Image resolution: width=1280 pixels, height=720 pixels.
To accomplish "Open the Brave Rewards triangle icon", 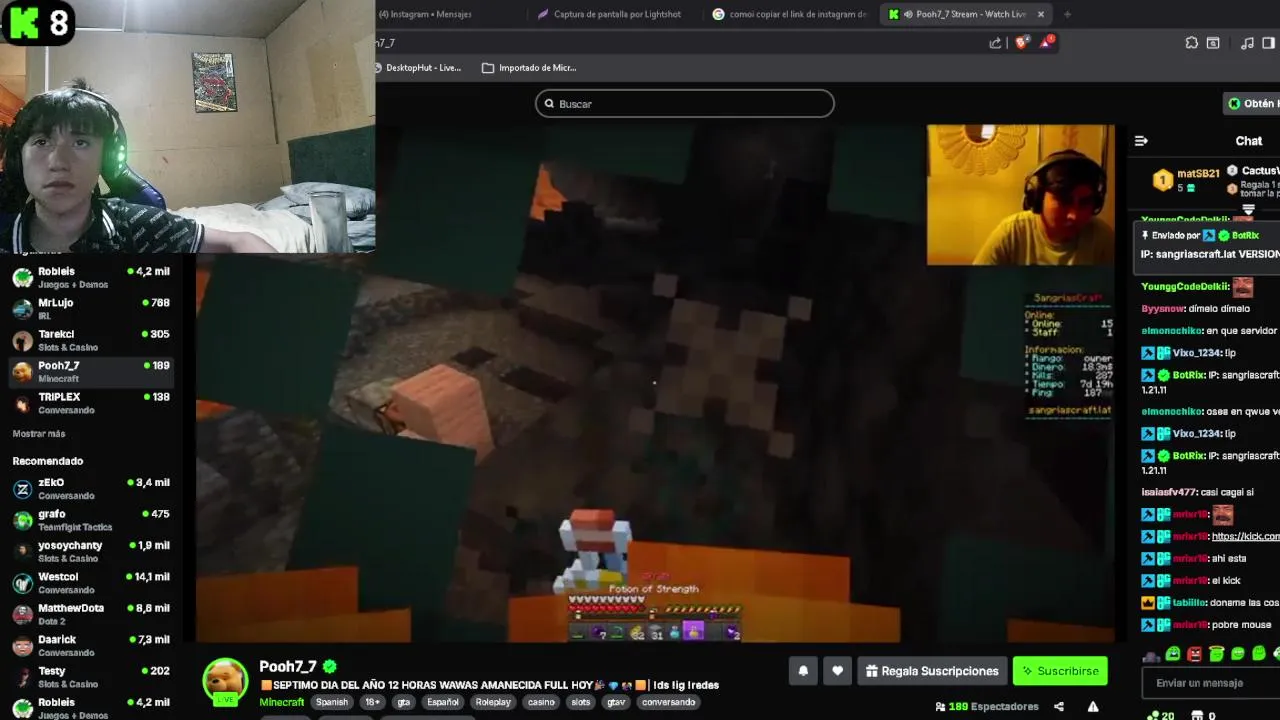I will pyautogui.click(x=1046, y=42).
